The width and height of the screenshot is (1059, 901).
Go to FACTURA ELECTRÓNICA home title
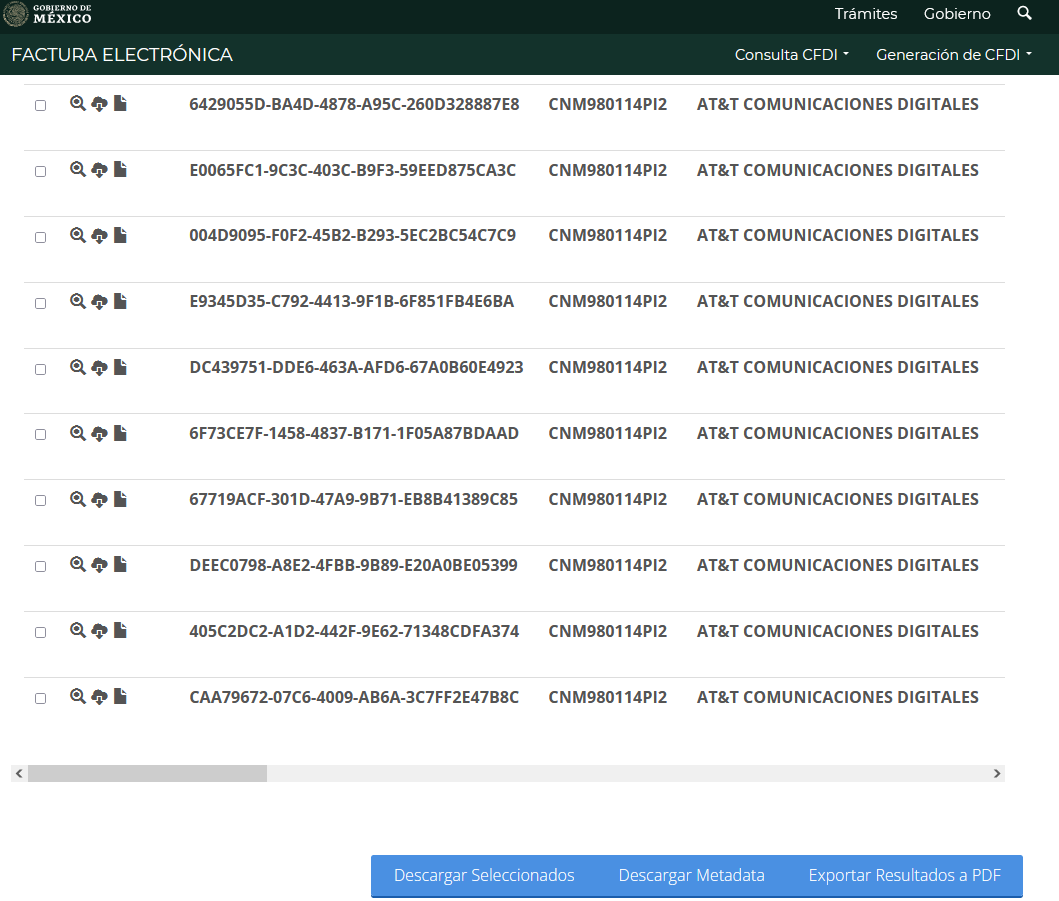(x=122, y=55)
